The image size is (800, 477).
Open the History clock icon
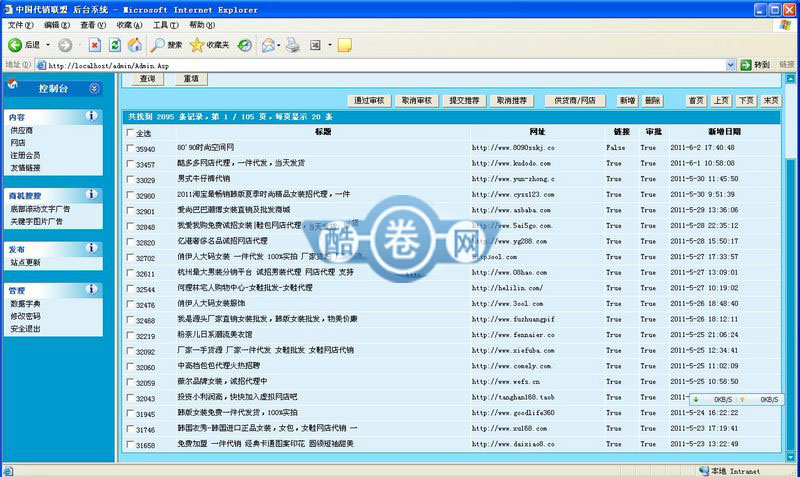pyautogui.click(x=244, y=45)
